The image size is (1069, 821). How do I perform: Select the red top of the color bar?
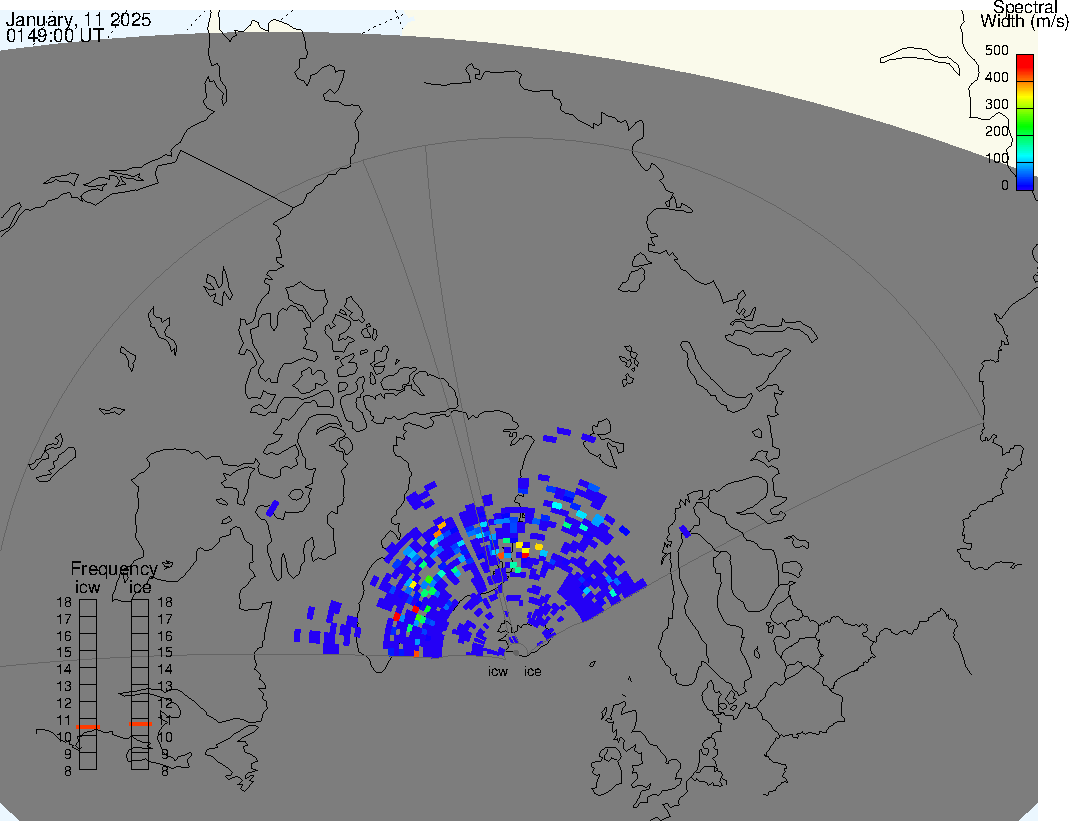pos(1025,67)
